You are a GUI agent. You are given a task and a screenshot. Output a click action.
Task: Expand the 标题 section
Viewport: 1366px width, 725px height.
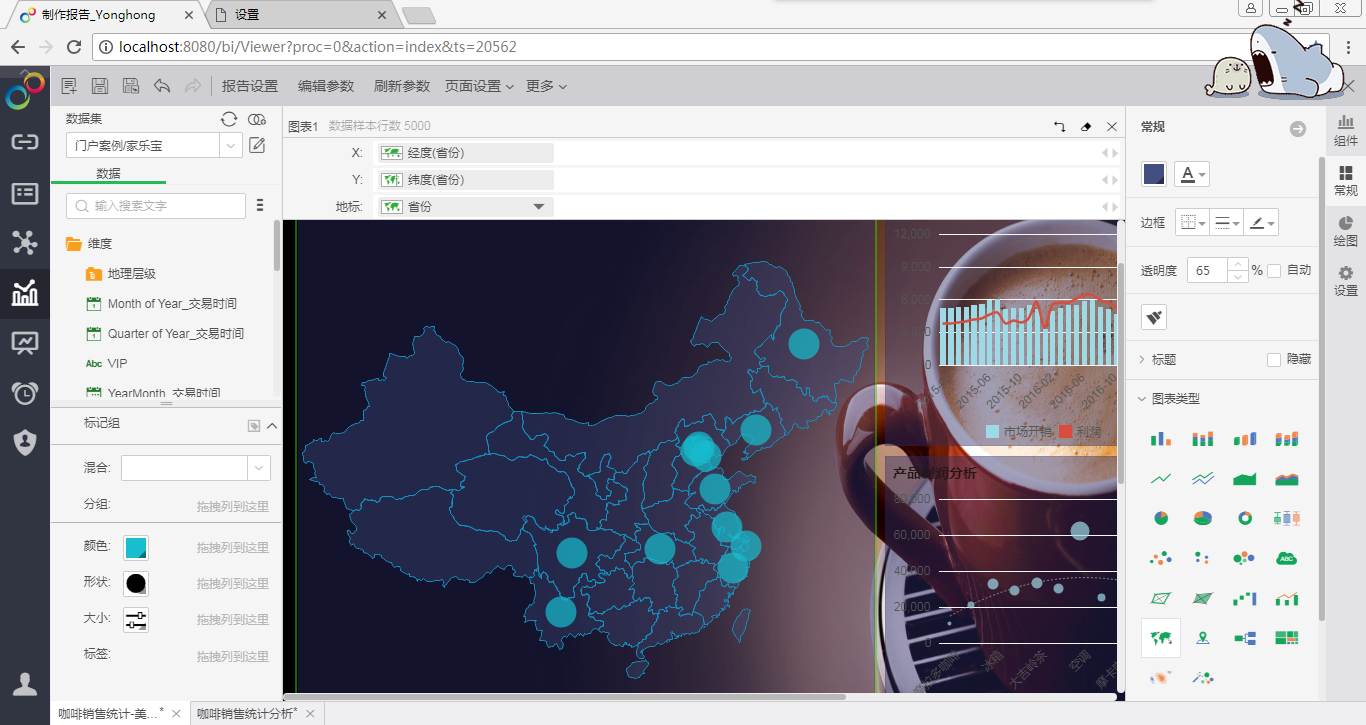pos(1142,360)
